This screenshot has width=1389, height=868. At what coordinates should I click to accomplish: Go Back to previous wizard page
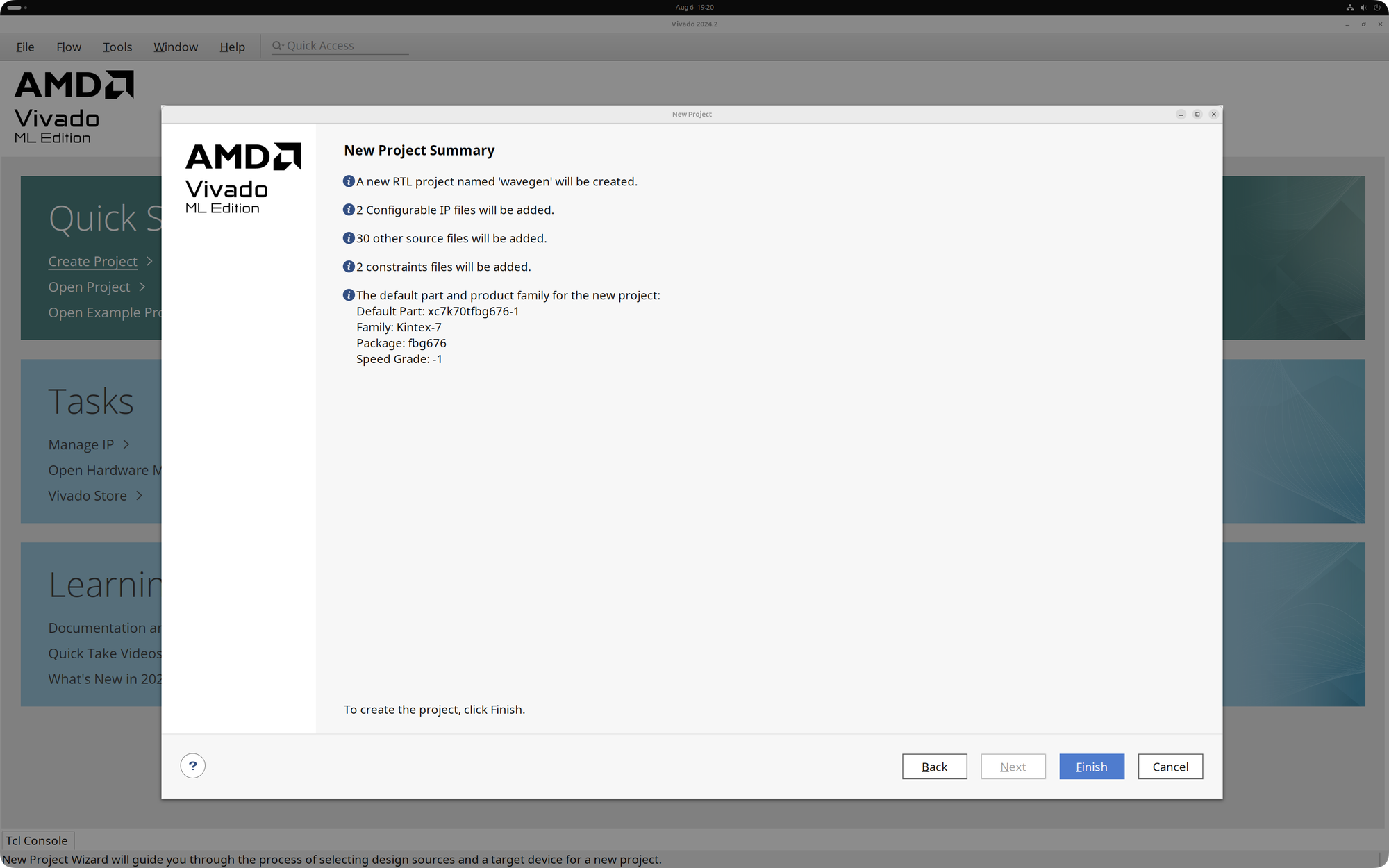click(934, 767)
